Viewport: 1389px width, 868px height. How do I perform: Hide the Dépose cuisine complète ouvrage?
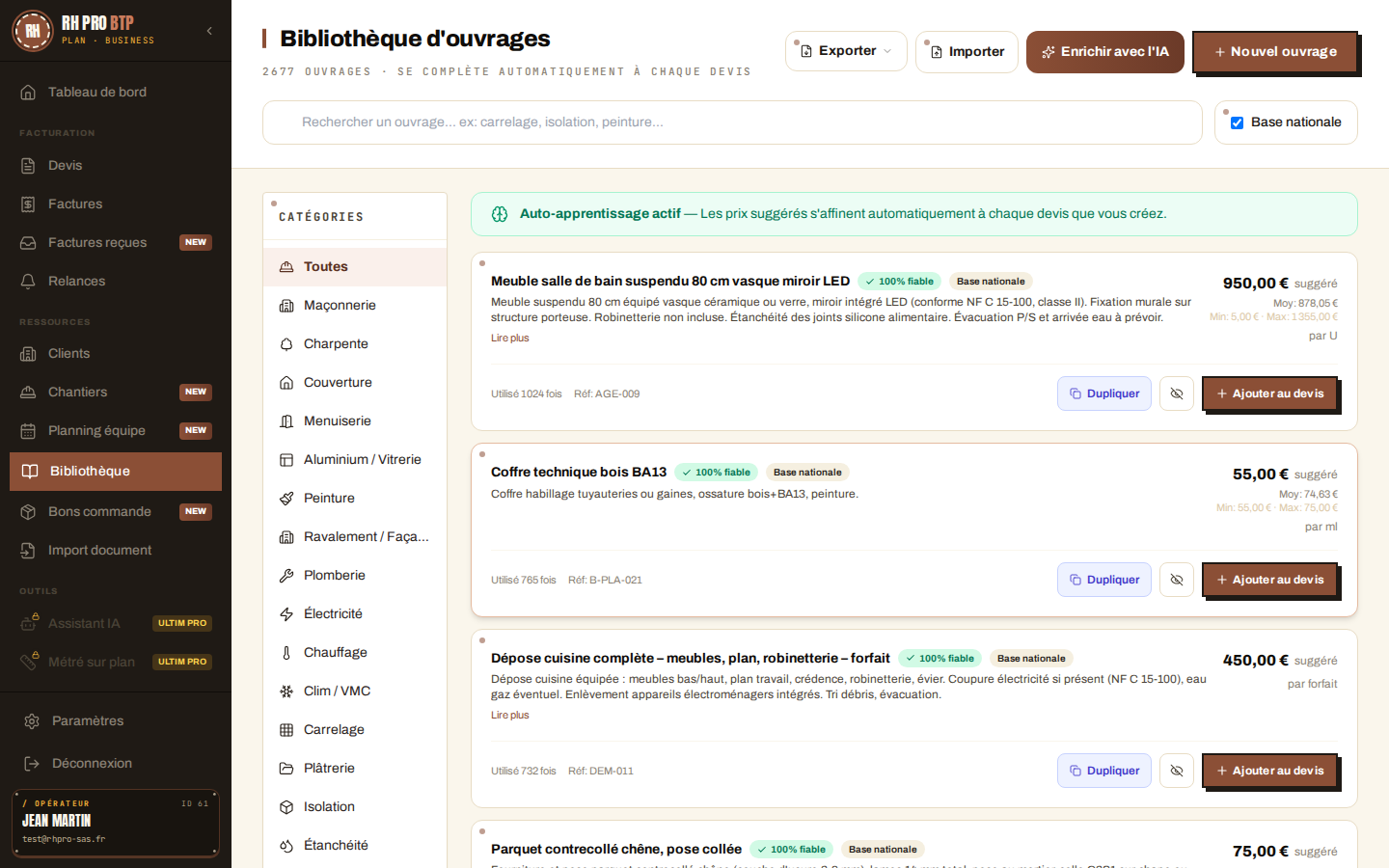tap(1177, 771)
